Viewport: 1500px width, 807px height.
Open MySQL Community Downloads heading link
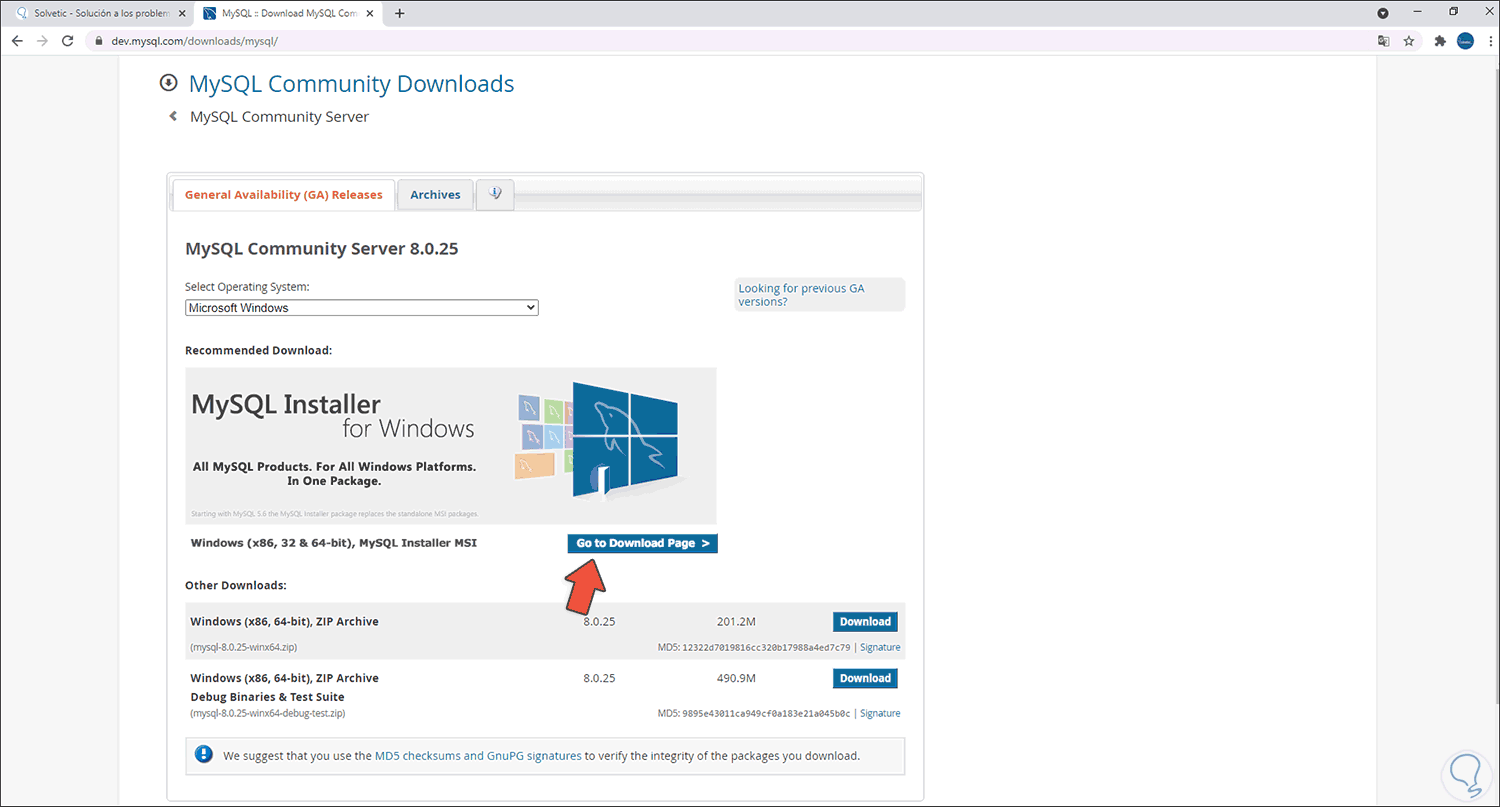coord(351,84)
